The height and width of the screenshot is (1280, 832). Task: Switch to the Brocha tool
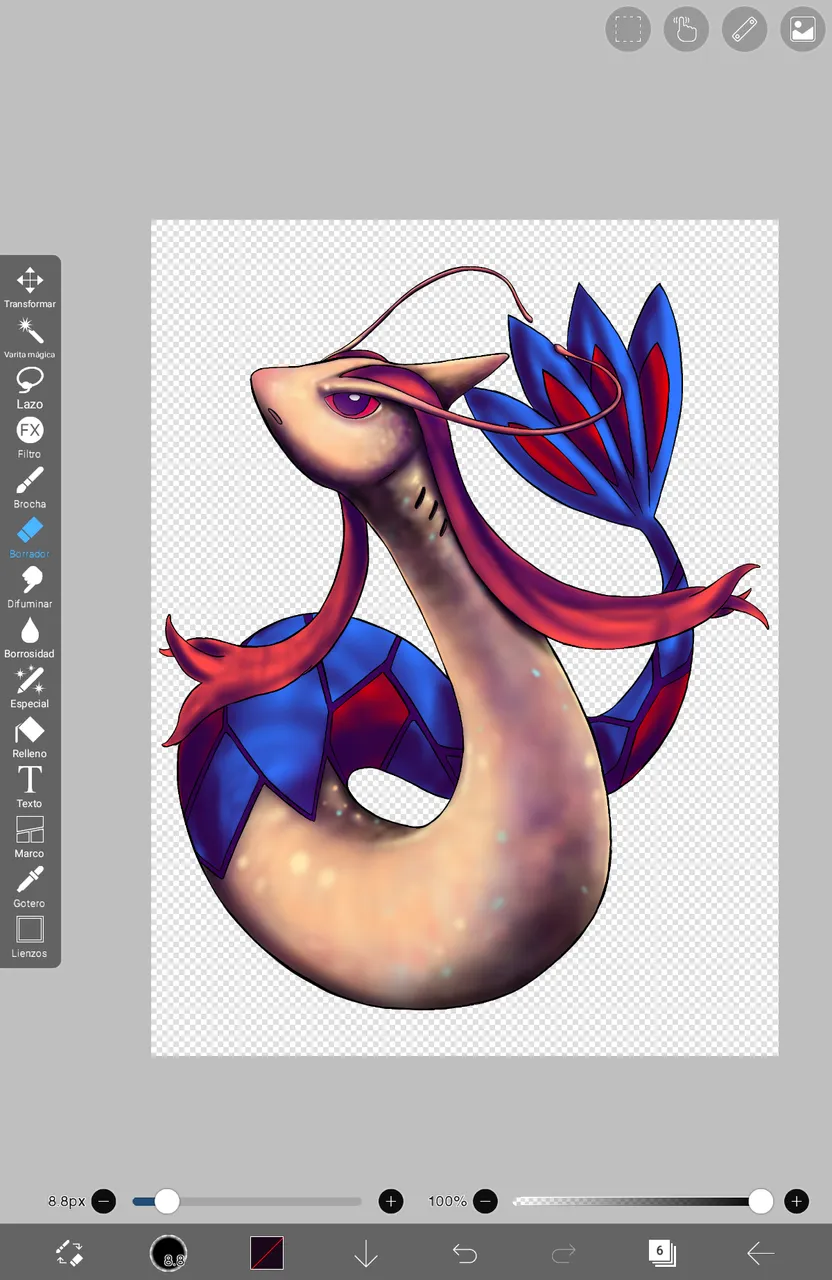point(29,487)
